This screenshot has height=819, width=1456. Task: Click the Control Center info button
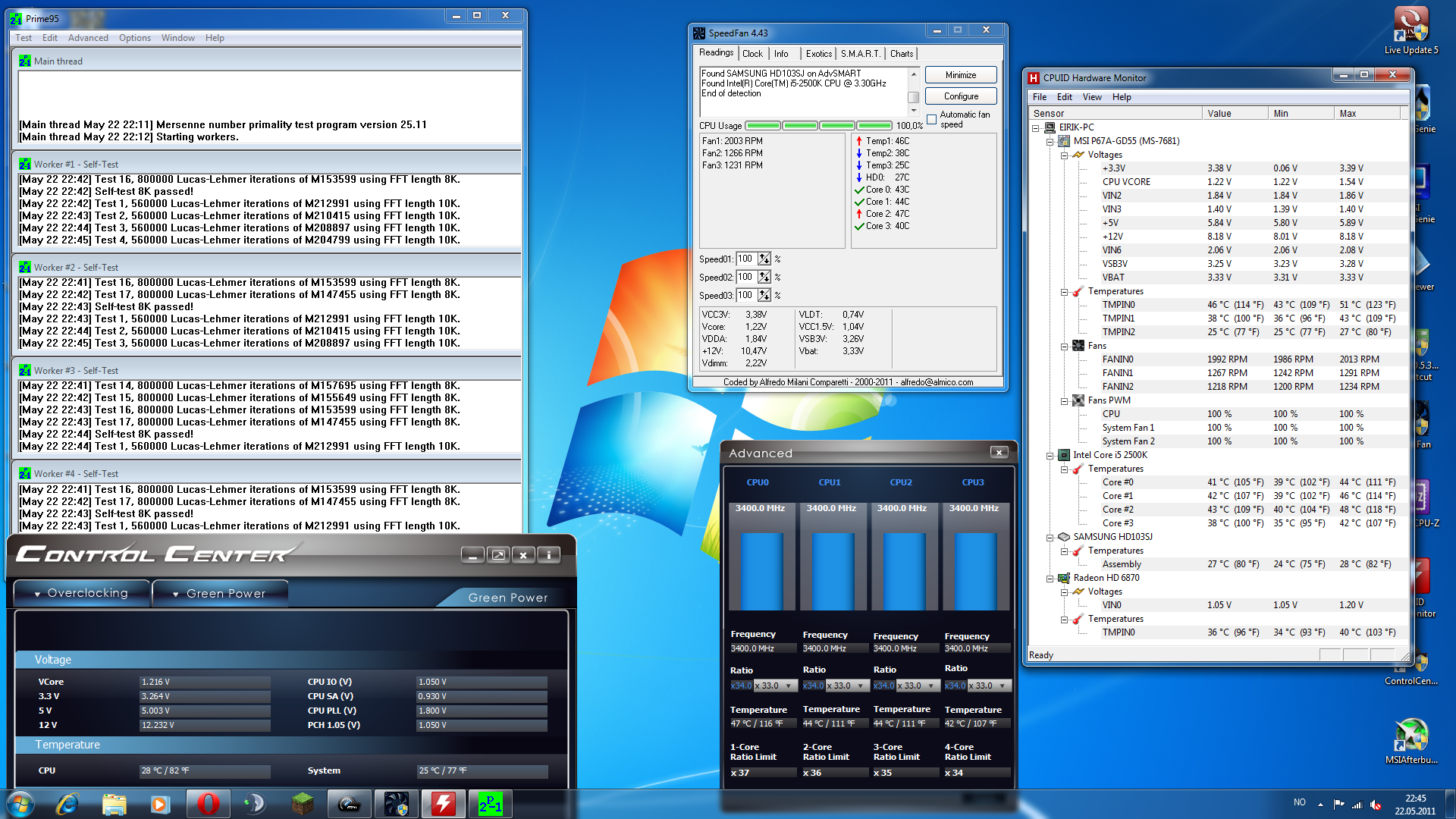(x=549, y=555)
